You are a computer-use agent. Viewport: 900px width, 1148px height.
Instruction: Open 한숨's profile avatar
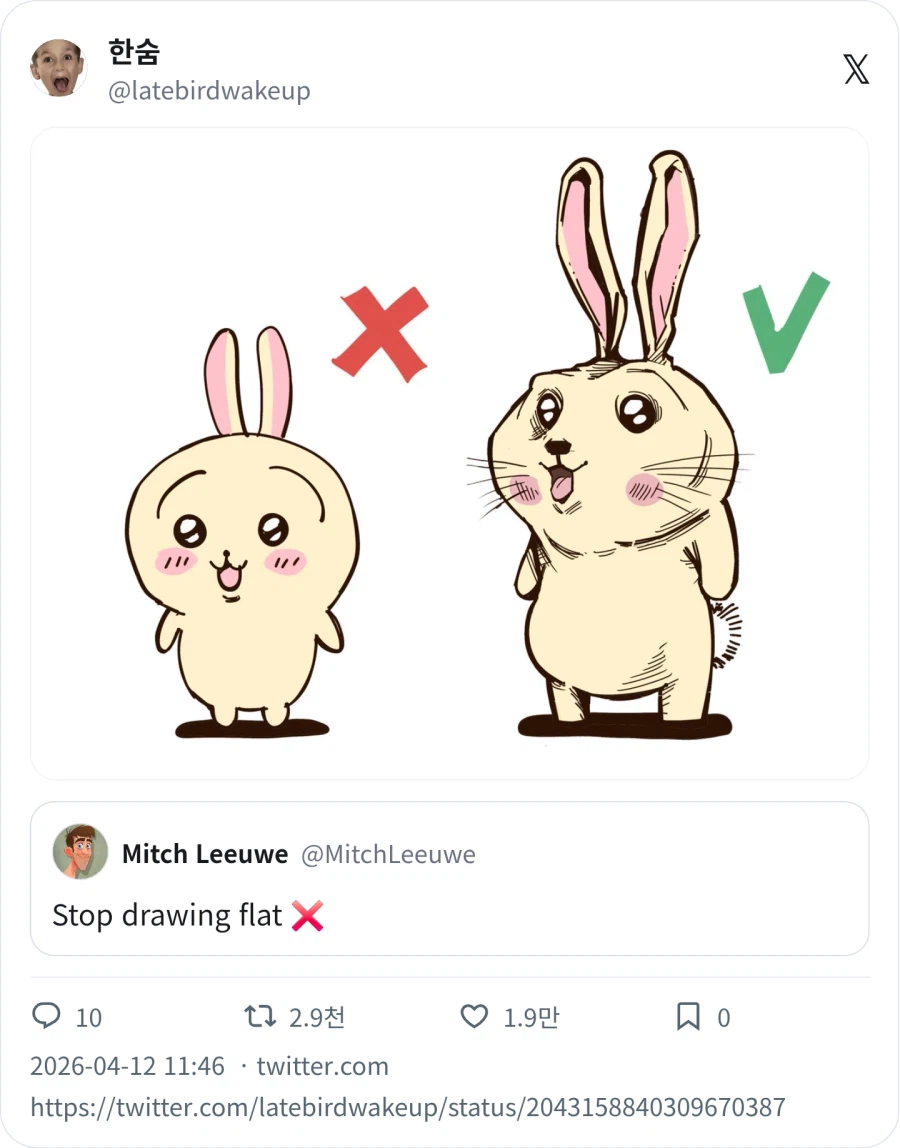coord(58,69)
